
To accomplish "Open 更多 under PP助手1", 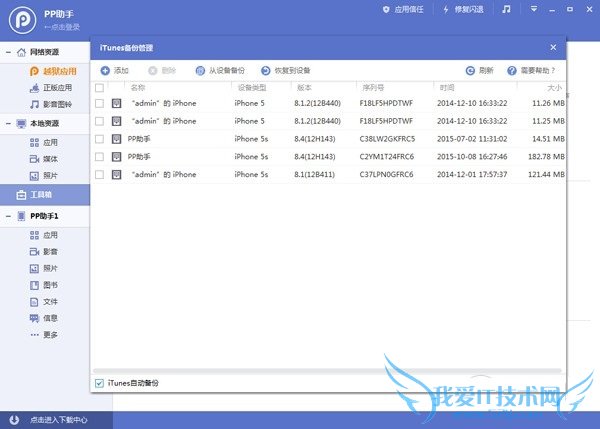I will pos(44,335).
